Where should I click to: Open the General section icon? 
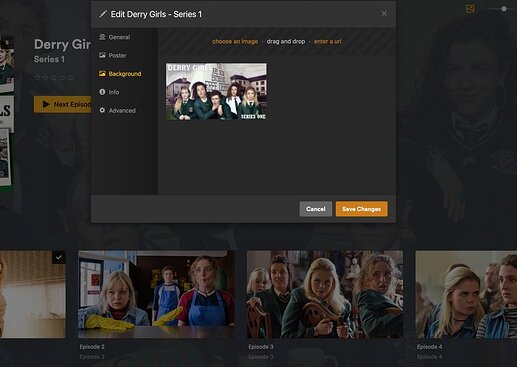(x=102, y=37)
